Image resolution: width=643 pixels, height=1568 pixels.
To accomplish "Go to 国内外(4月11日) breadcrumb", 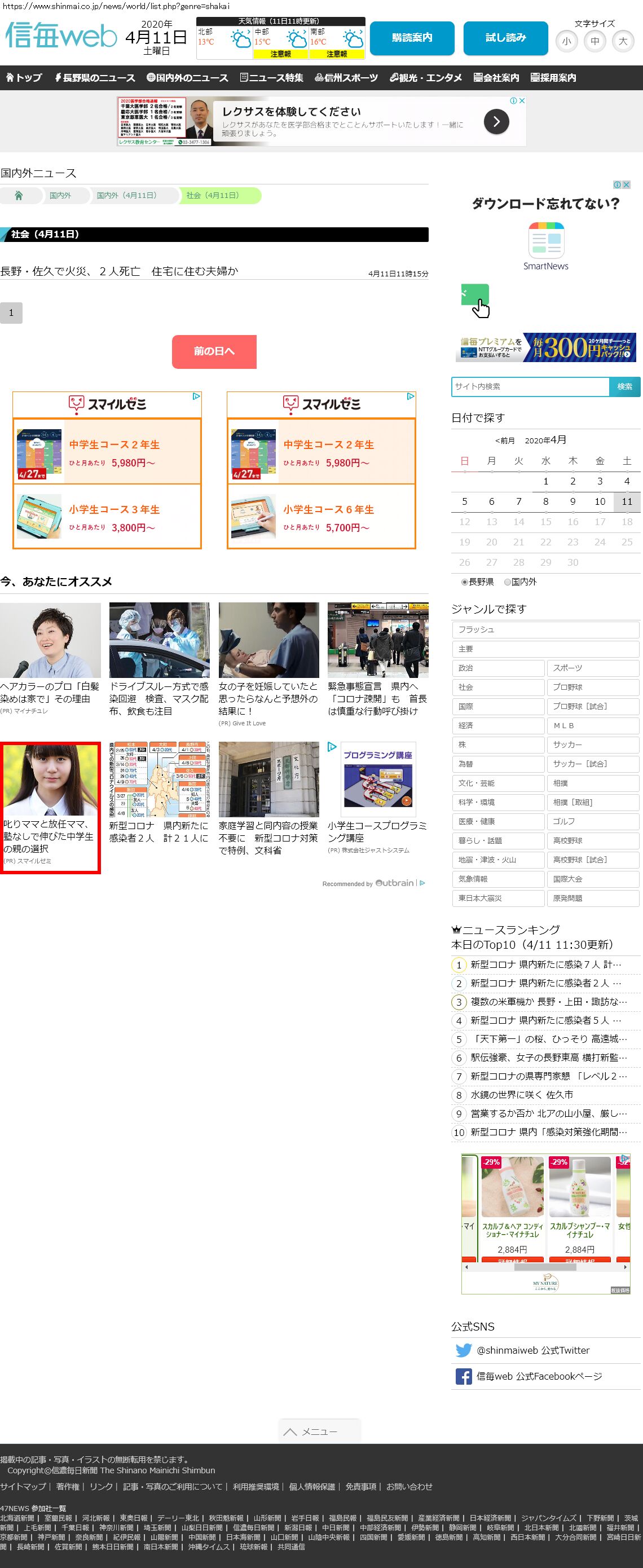I will click(x=127, y=195).
